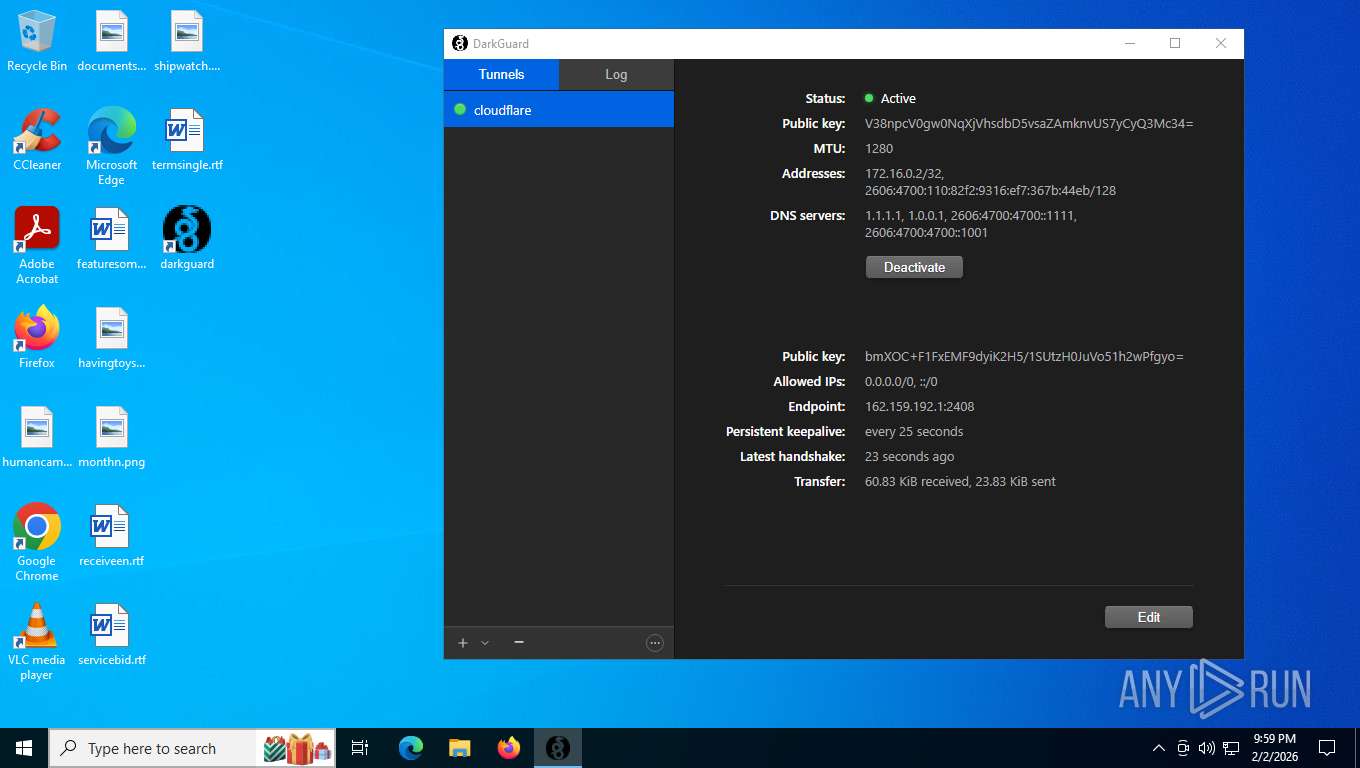The height and width of the screenshot is (768, 1360).
Task: Select the featuresom Word document icon
Action: (x=111, y=239)
